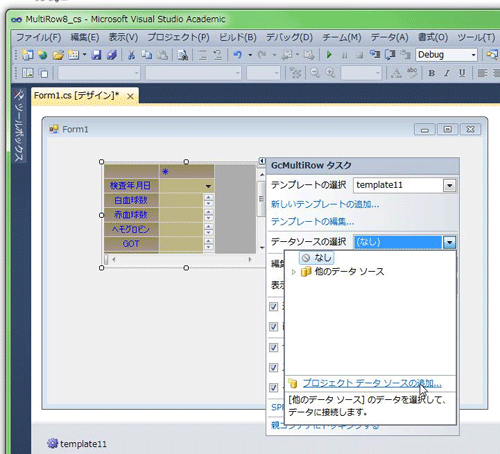Open the ファイル(F) menu
This screenshot has width=500, height=454.
[x=39, y=37]
